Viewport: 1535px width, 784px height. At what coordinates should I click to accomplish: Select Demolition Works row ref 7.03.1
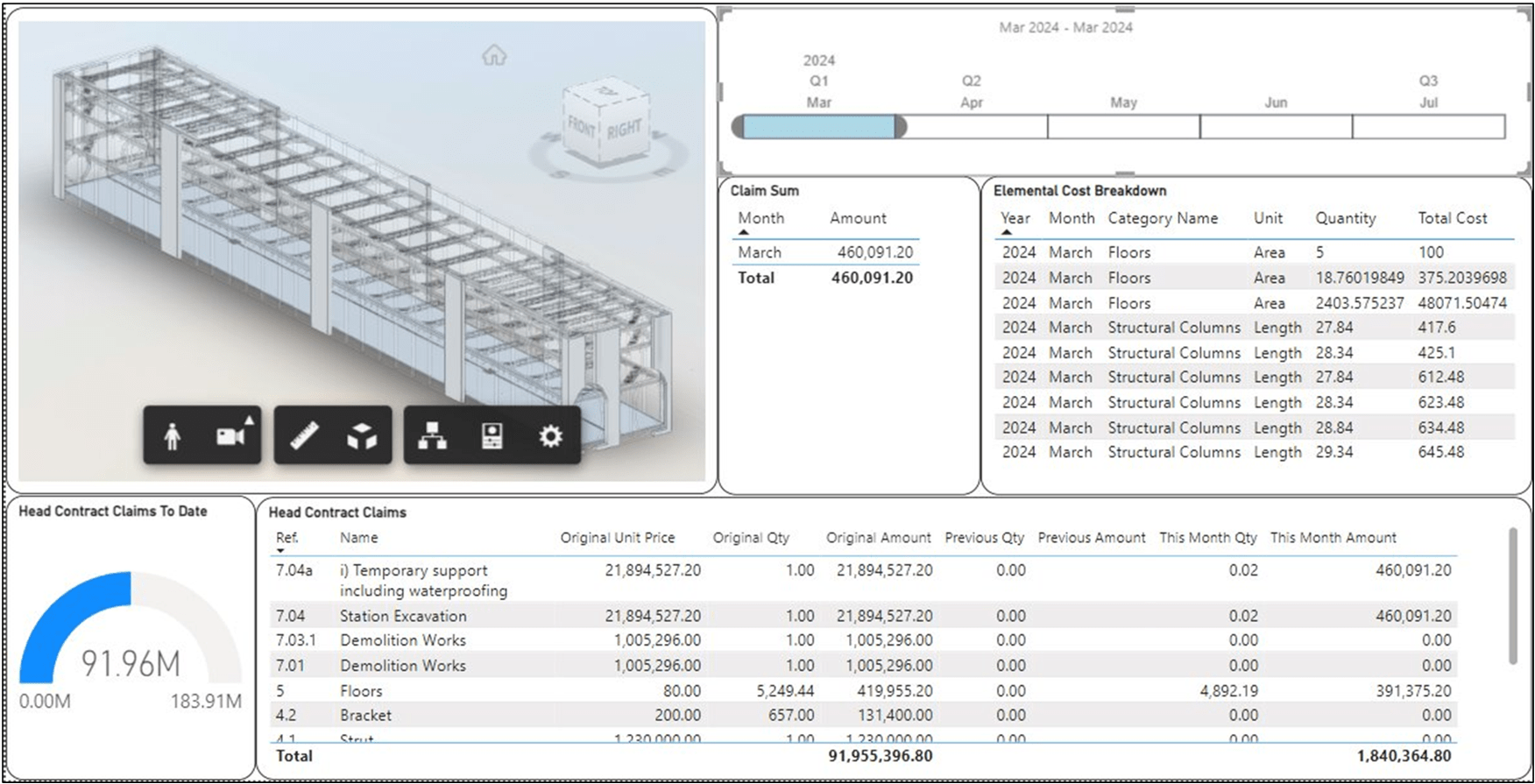(x=863, y=640)
